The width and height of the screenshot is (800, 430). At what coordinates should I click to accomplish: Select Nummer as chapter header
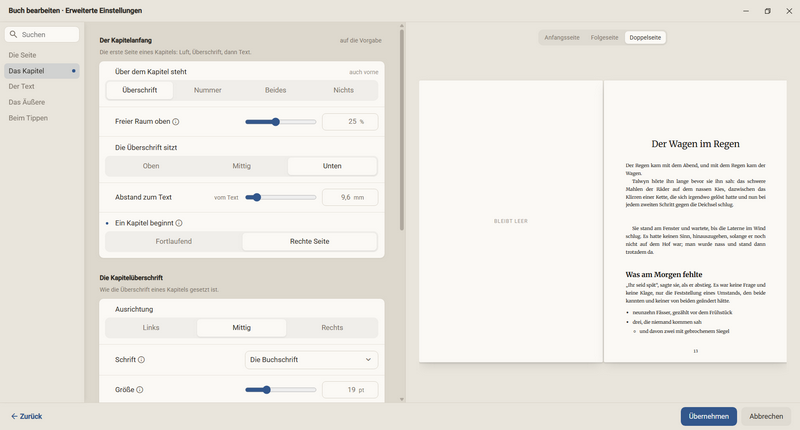pos(208,90)
